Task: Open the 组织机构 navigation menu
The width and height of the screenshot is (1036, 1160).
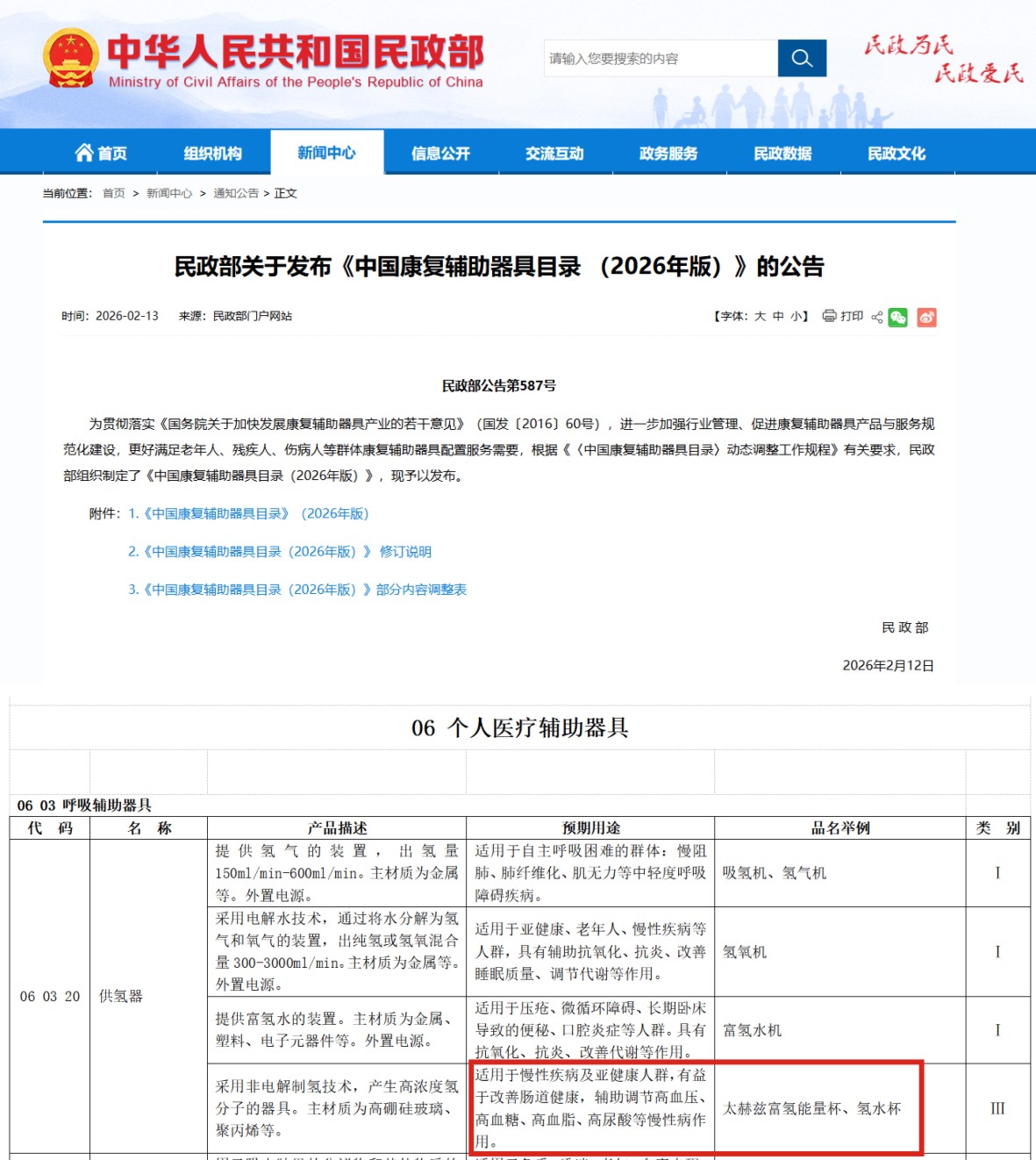Action: click(x=212, y=154)
